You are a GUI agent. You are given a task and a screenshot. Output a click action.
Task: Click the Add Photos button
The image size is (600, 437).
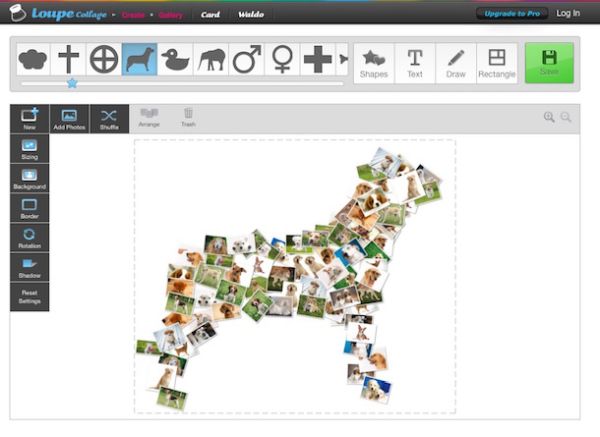69,119
